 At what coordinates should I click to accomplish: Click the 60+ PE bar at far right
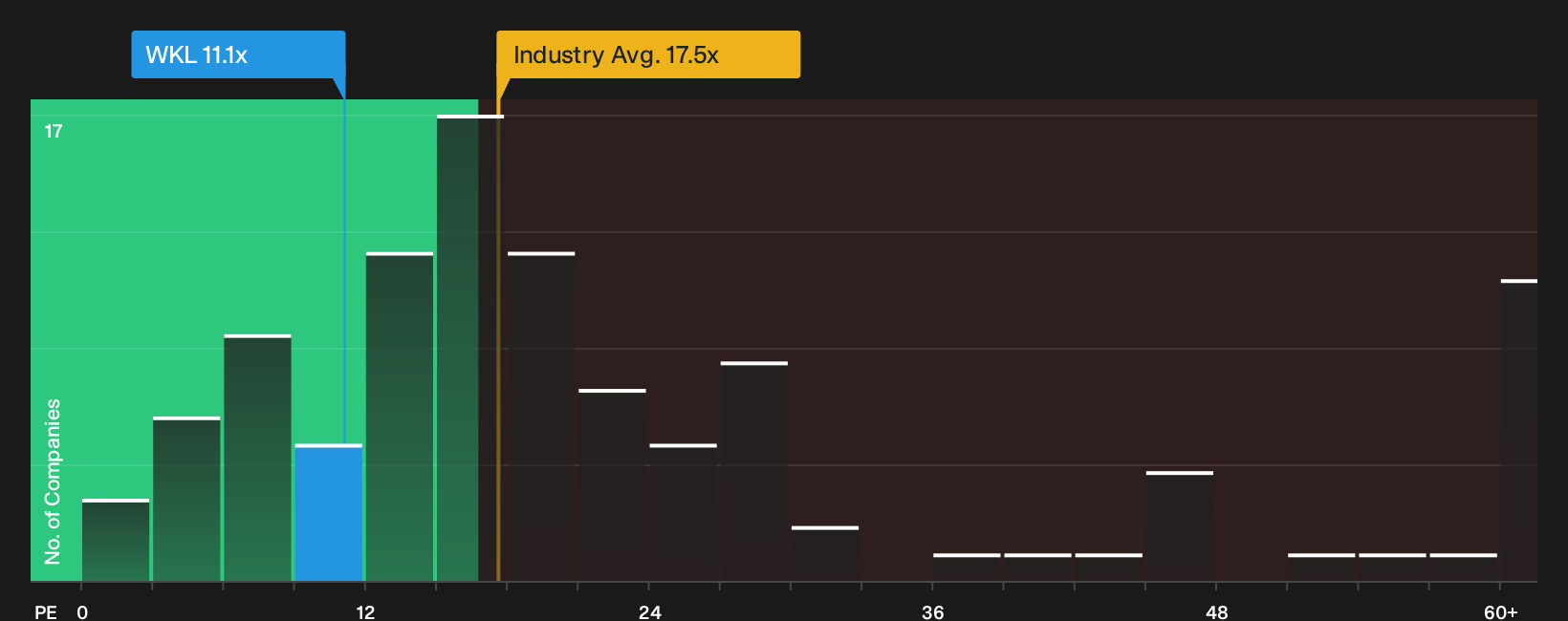tap(1519, 430)
